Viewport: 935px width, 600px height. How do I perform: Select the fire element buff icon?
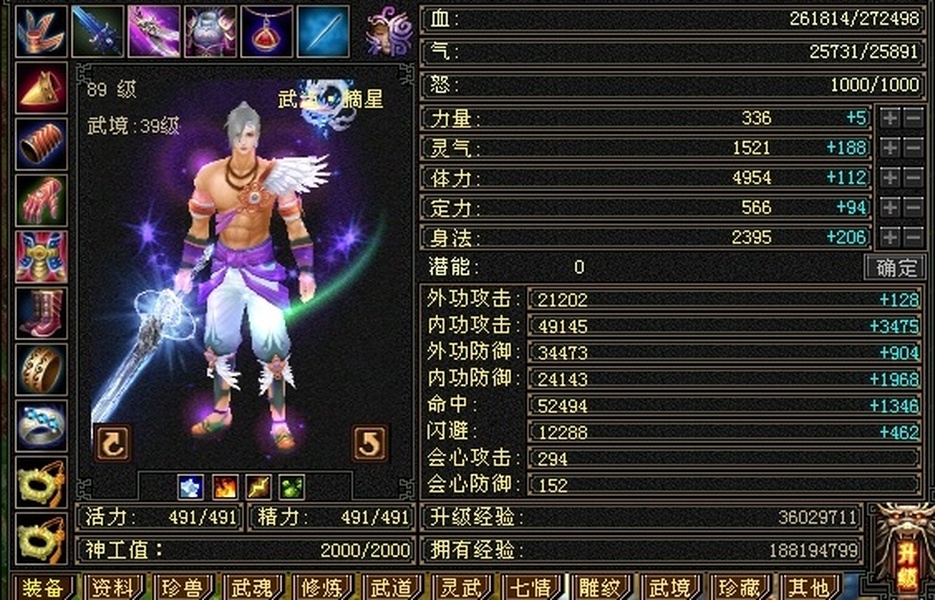point(225,487)
